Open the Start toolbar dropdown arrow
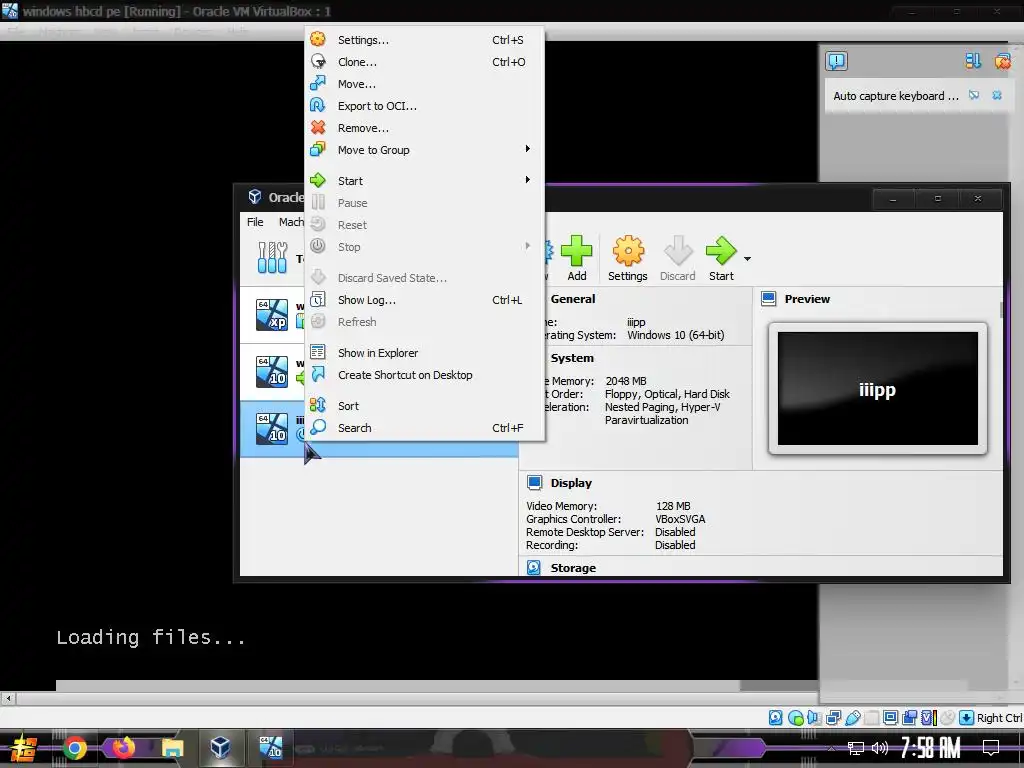 (x=747, y=259)
